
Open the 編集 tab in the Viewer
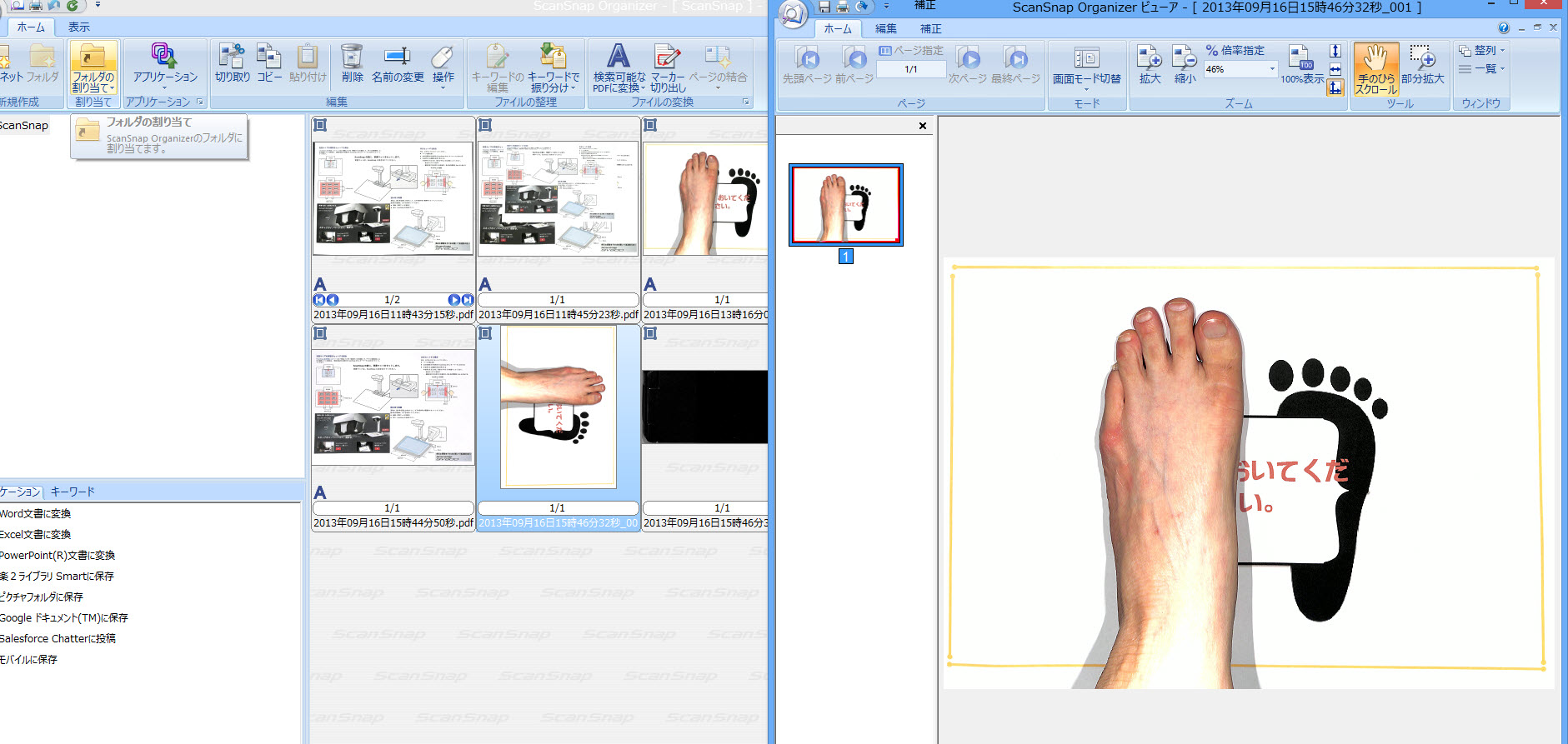coord(886,28)
